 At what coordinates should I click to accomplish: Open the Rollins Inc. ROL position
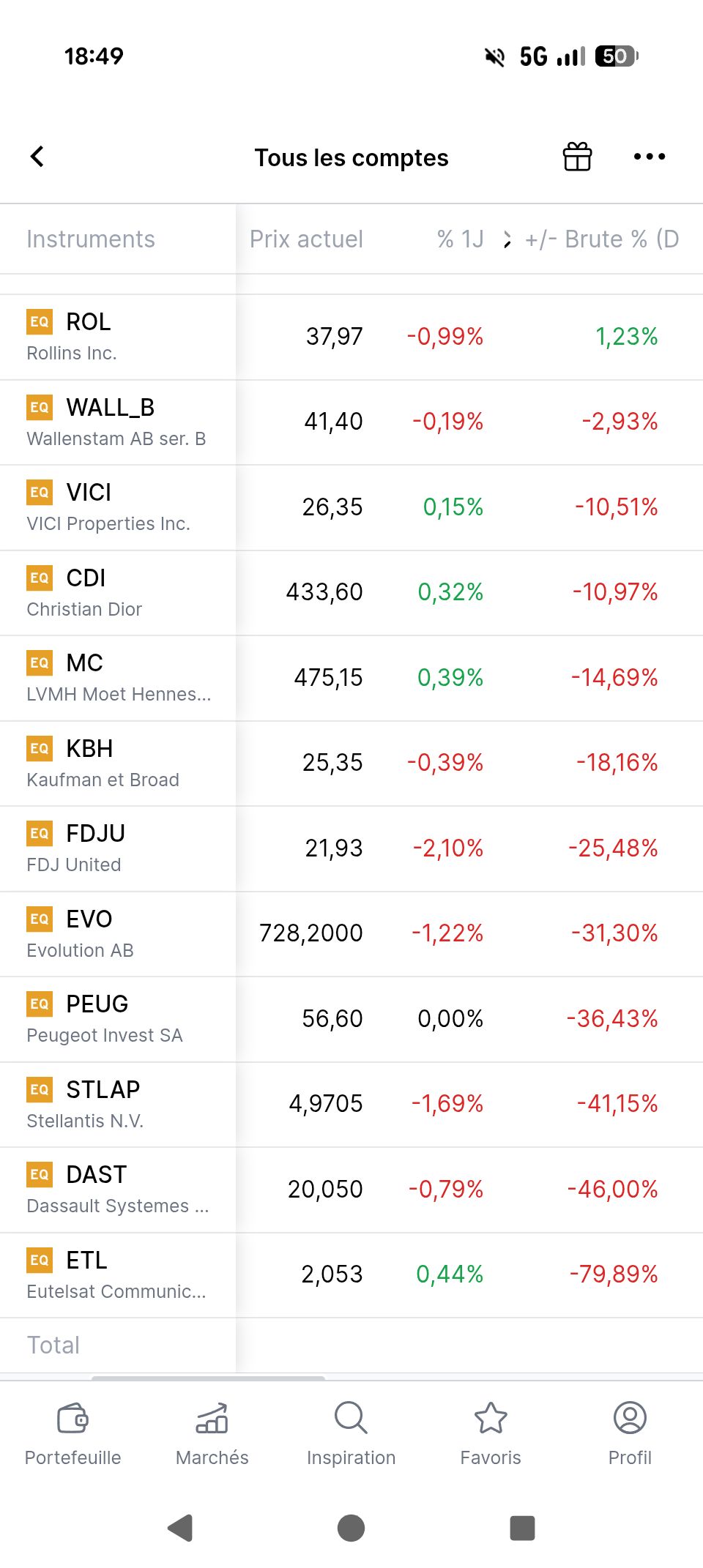351,337
